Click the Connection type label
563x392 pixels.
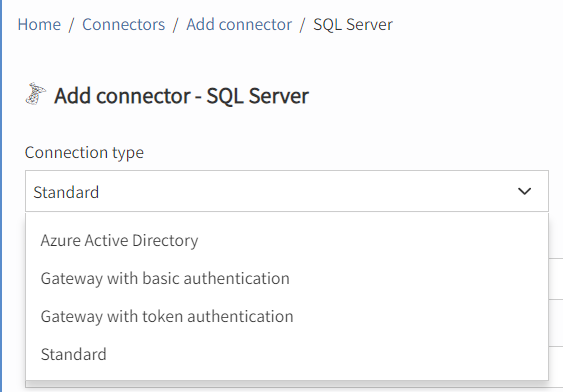pyautogui.click(x=84, y=153)
